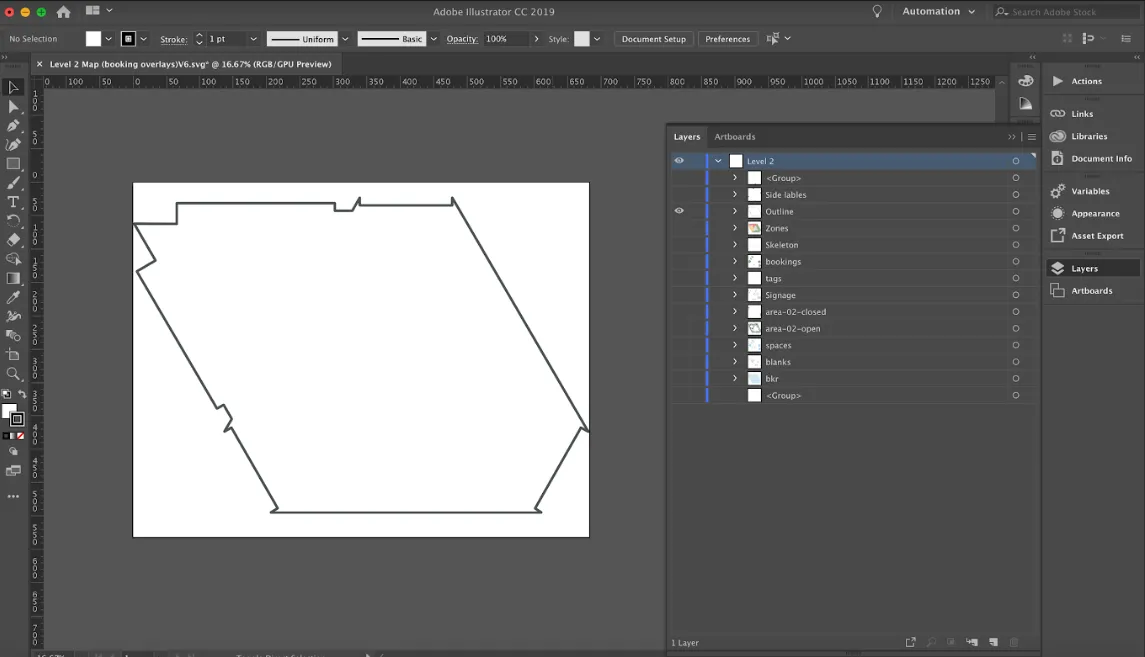
Task: Choose the Rectangle tool
Action: point(13,164)
